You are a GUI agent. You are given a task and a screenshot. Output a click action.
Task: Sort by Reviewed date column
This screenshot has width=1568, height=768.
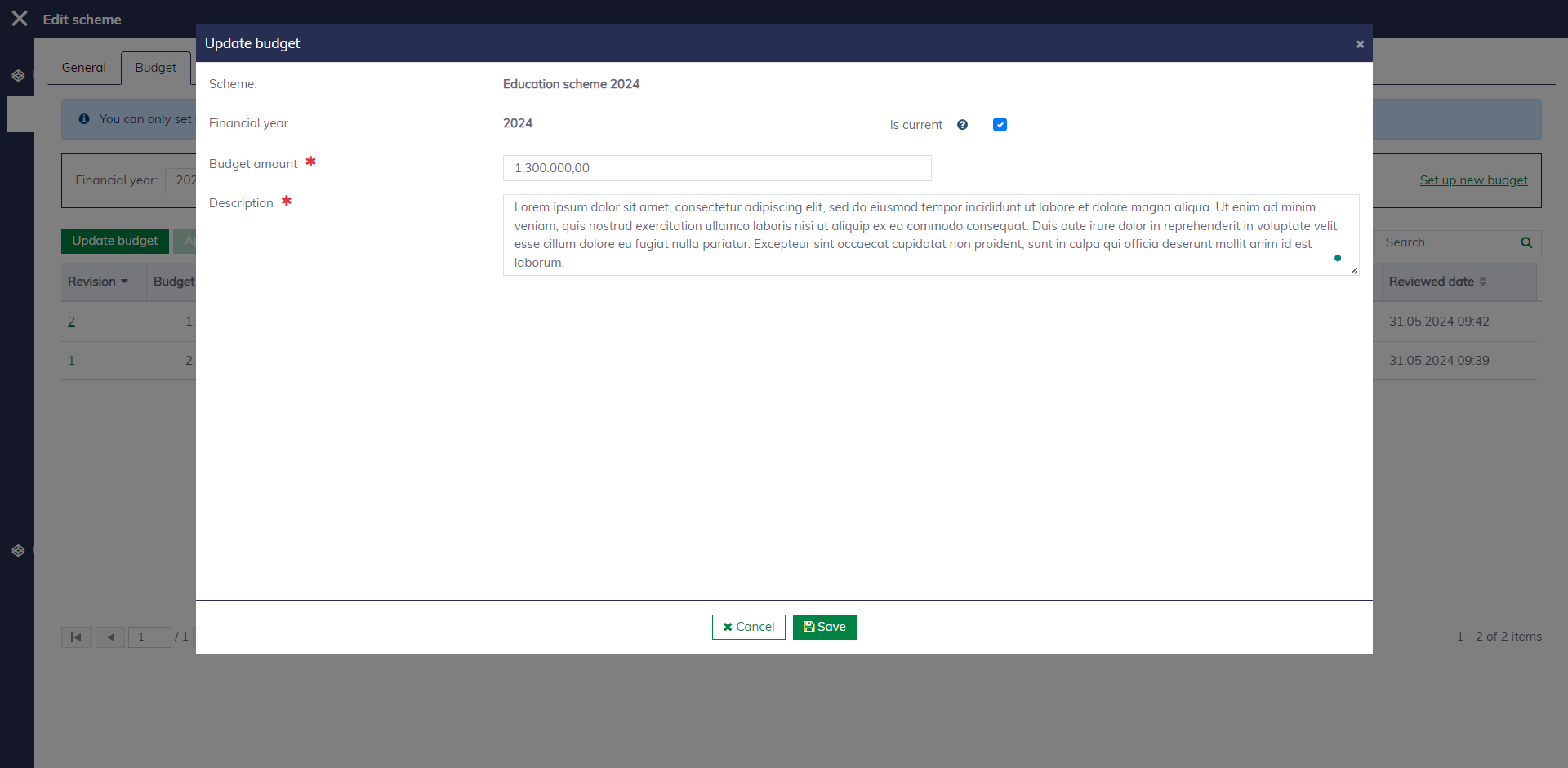pyautogui.click(x=1437, y=282)
